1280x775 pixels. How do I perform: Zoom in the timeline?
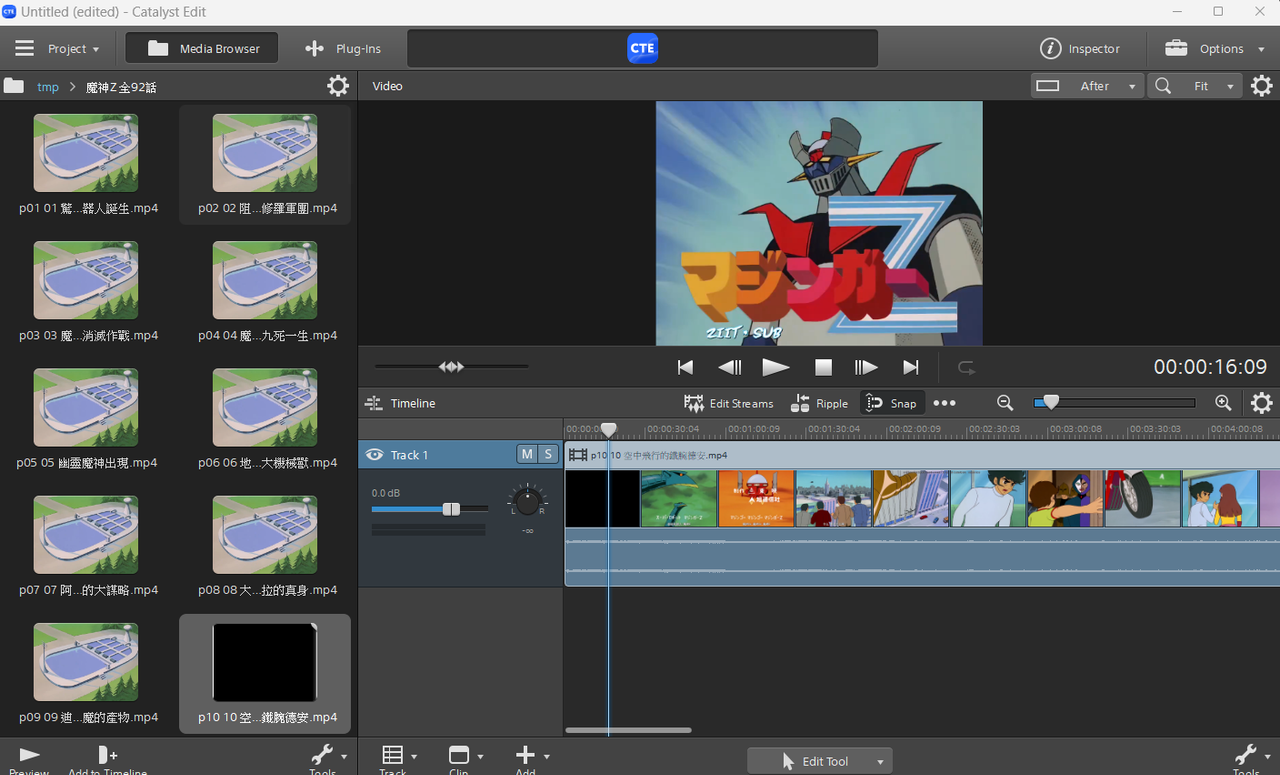[x=1223, y=403]
